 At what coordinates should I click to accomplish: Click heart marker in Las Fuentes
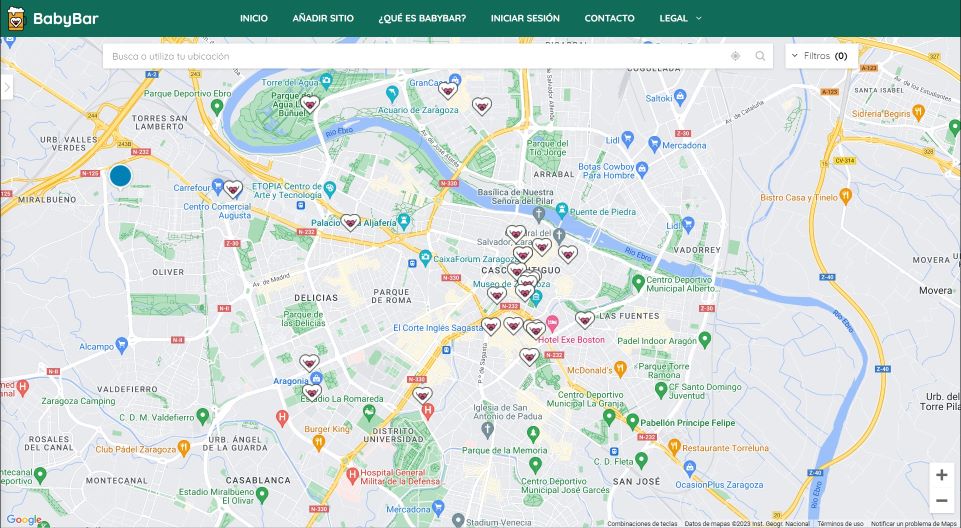click(x=585, y=319)
